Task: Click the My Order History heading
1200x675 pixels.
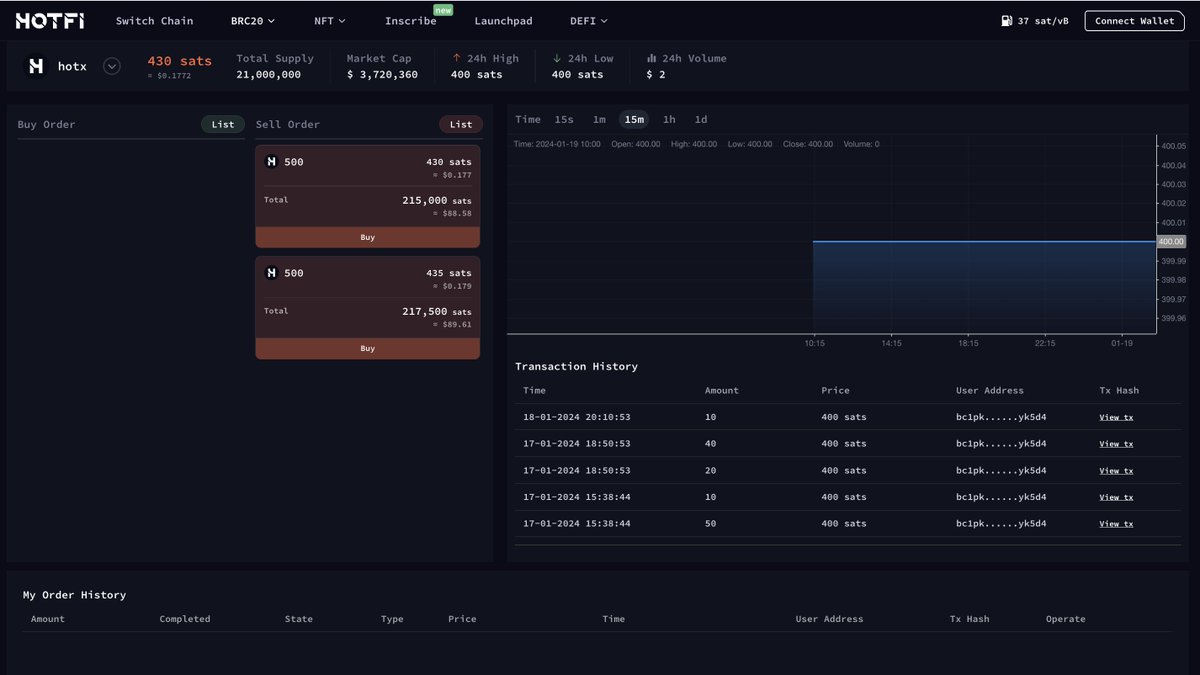Action: [x=75, y=595]
